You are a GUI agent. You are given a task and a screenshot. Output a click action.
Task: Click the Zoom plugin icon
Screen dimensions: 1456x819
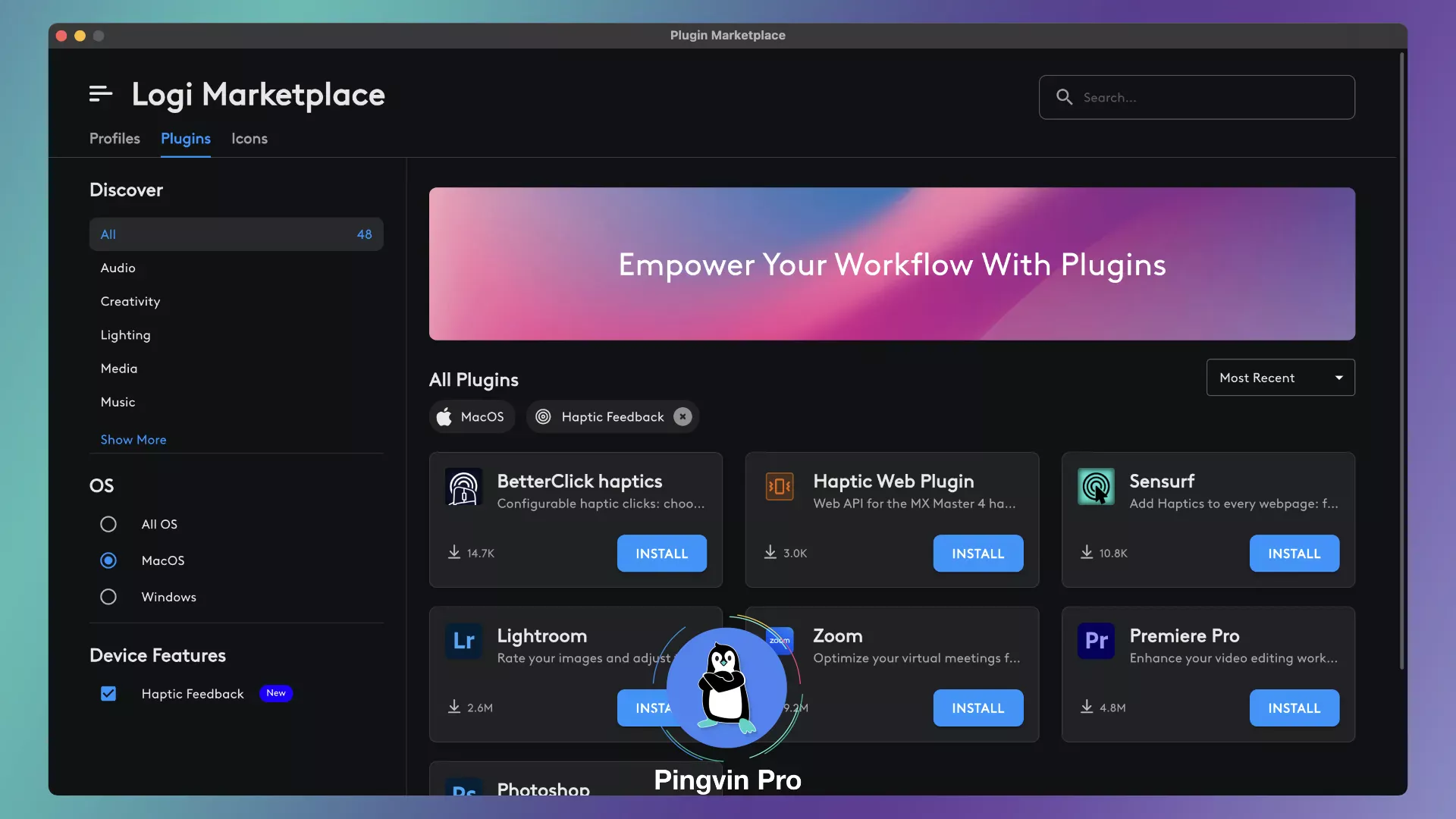point(780,641)
